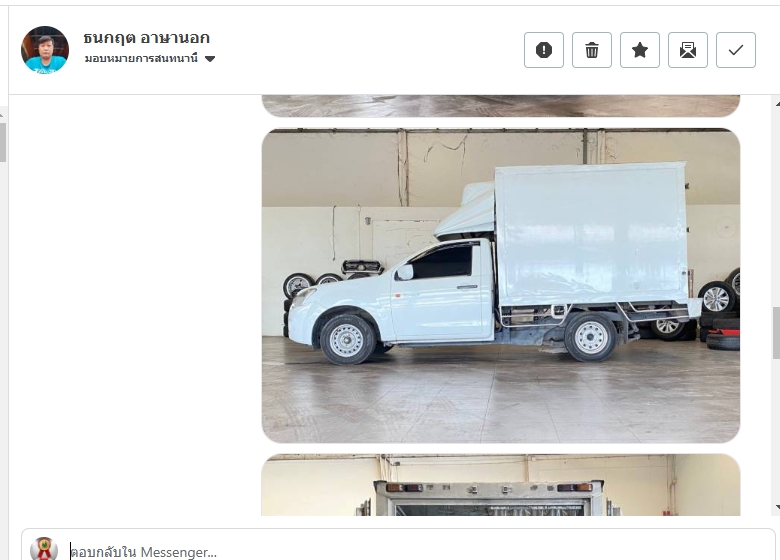This screenshot has width=780, height=560.
Task: Open partially visible floor photo at top
Action: pos(501,105)
